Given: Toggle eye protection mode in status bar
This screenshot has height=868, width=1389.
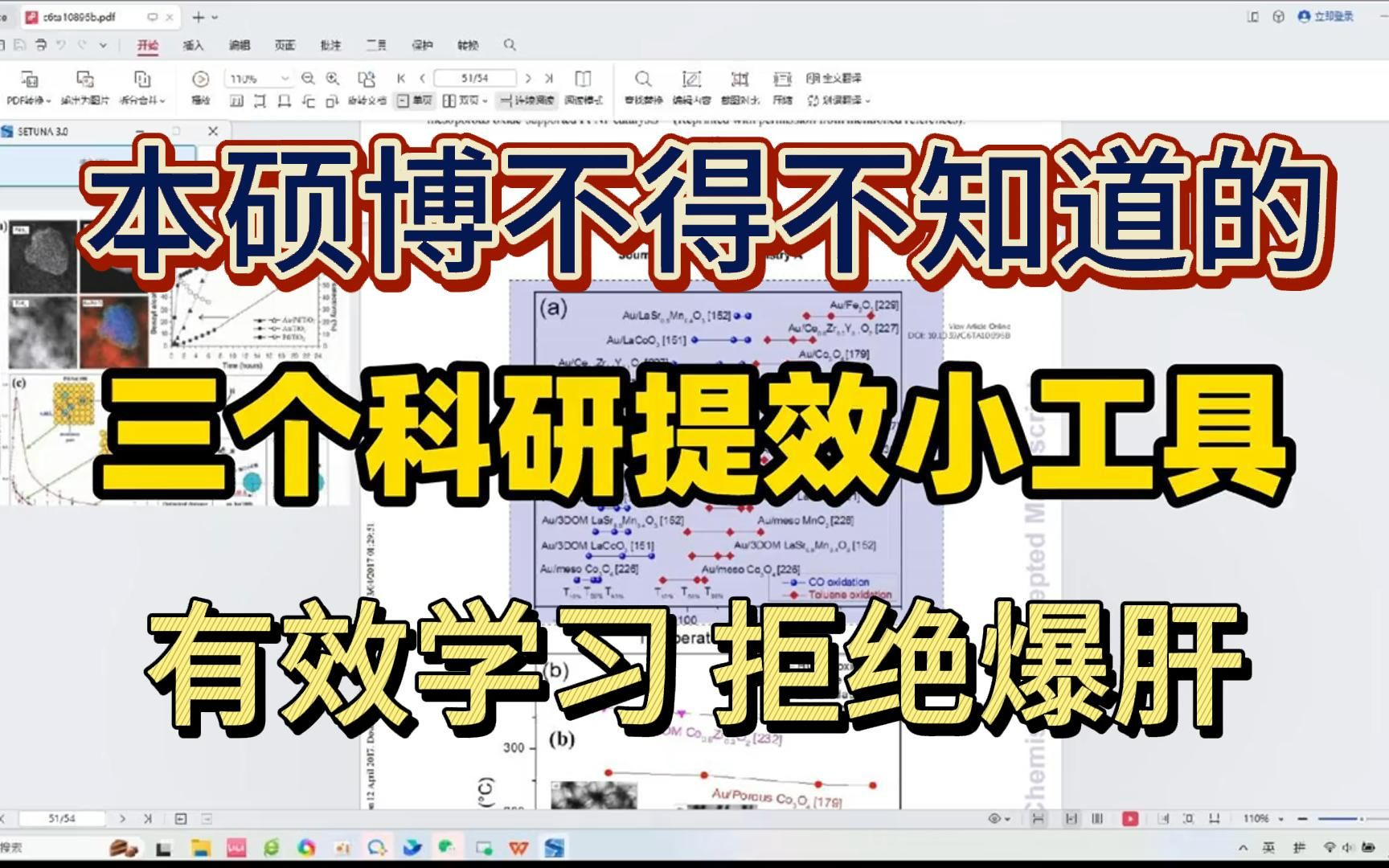Looking at the screenshot, I should click(x=995, y=818).
